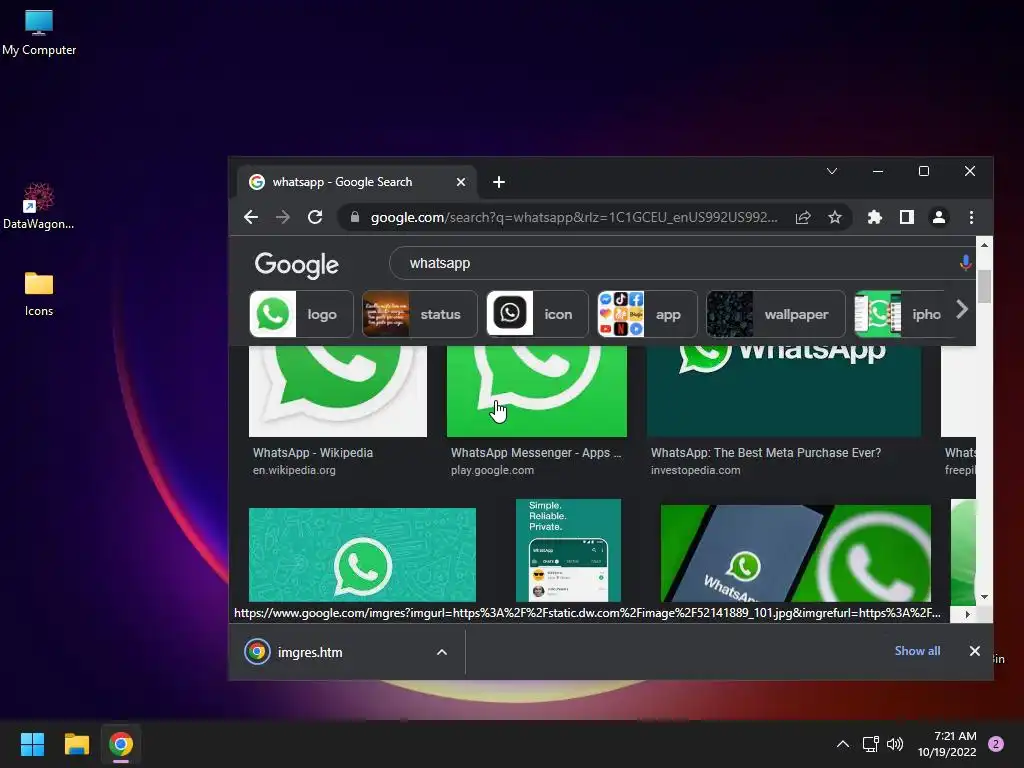Open the Simple. Reliable. Private. image
1024x768 pixels.
568,550
